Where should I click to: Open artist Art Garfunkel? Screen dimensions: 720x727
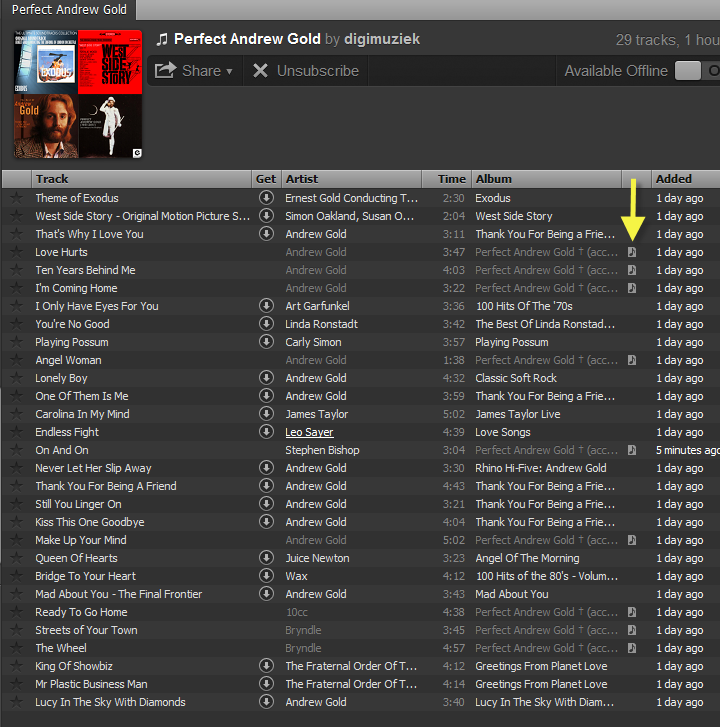pos(318,306)
